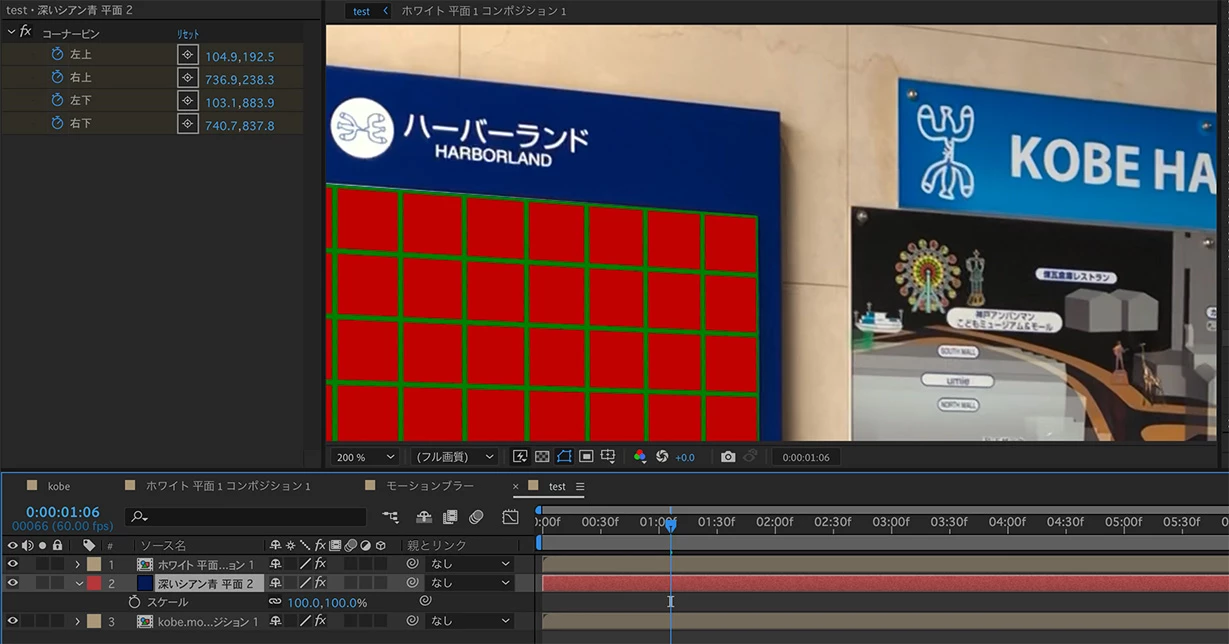Viewport: 1229px width, 644px height.
Task: Open the graph editor
Action: 510,517
